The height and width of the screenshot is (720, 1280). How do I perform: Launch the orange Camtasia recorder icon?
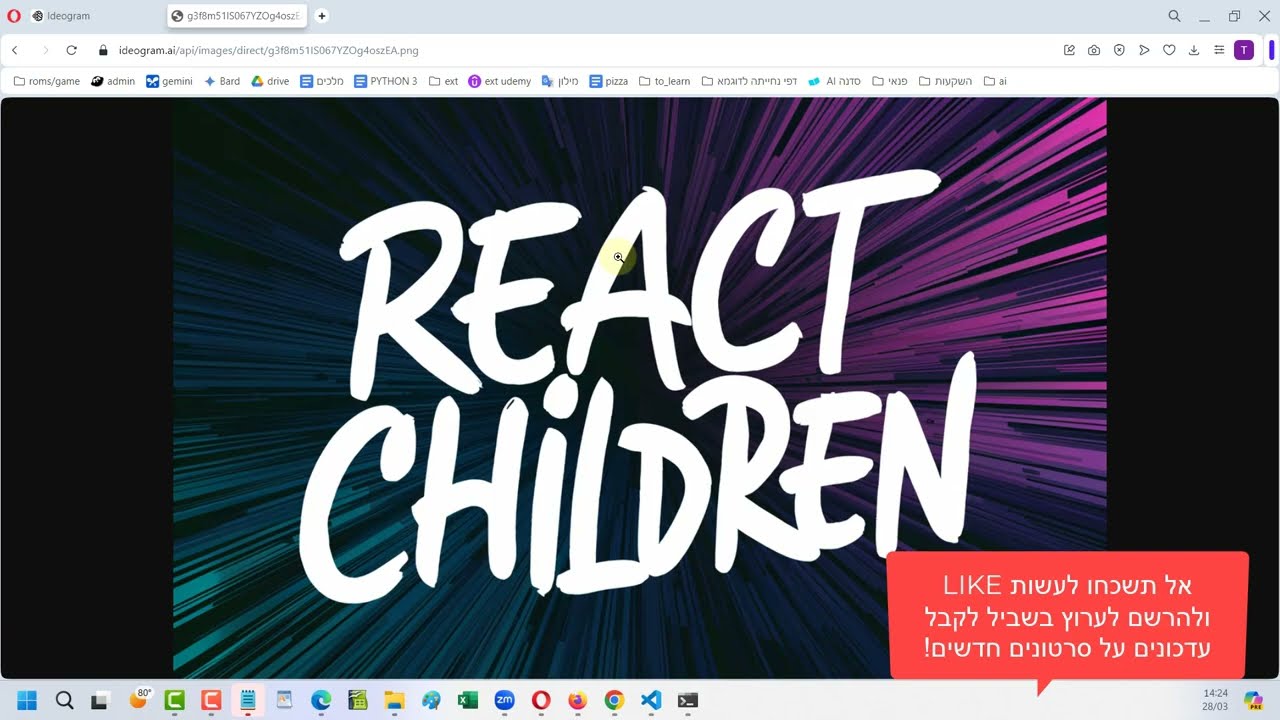pyautogui.click(x=210, y=700)
